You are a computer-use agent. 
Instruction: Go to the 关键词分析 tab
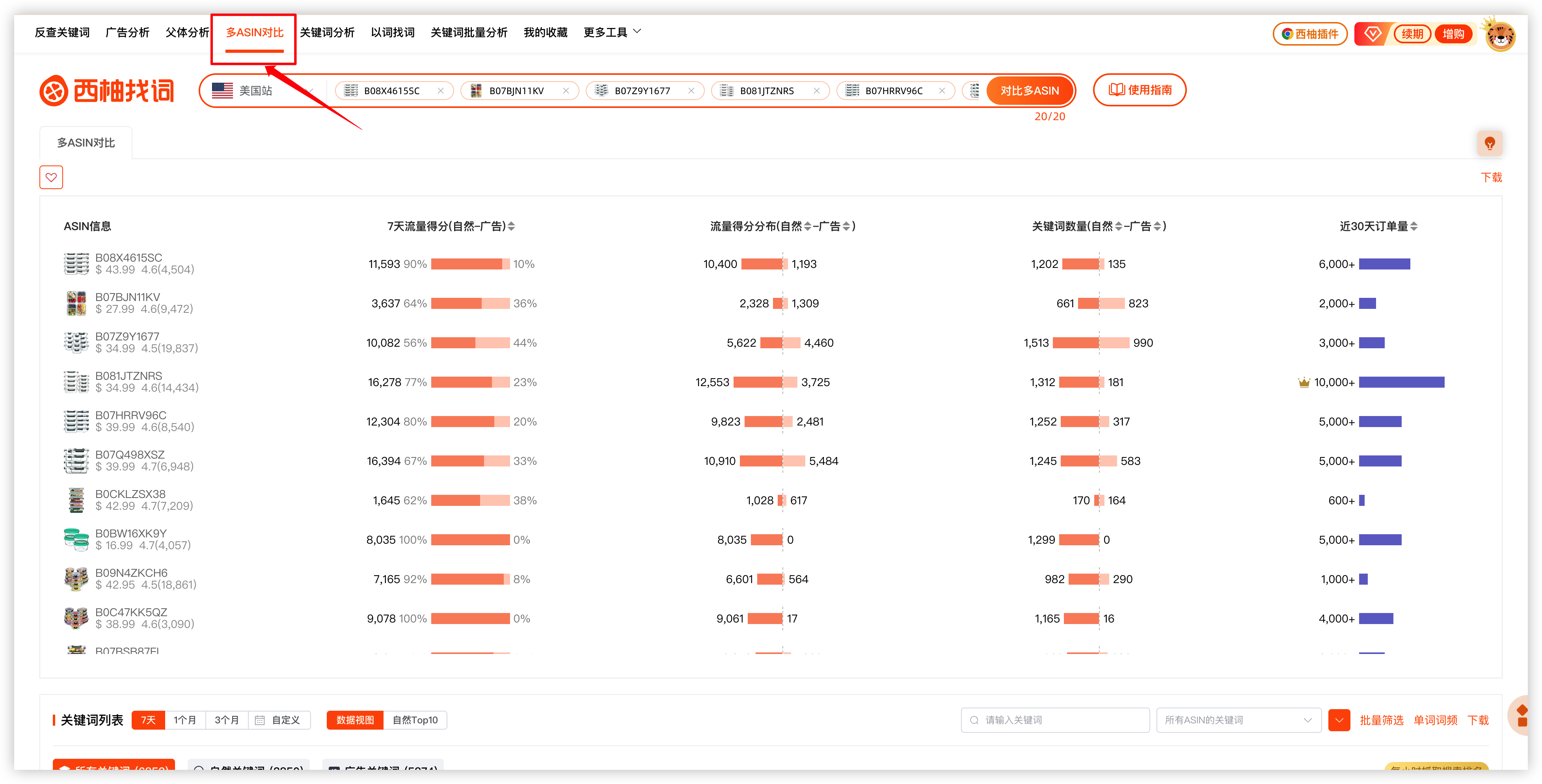pos(327,32)
